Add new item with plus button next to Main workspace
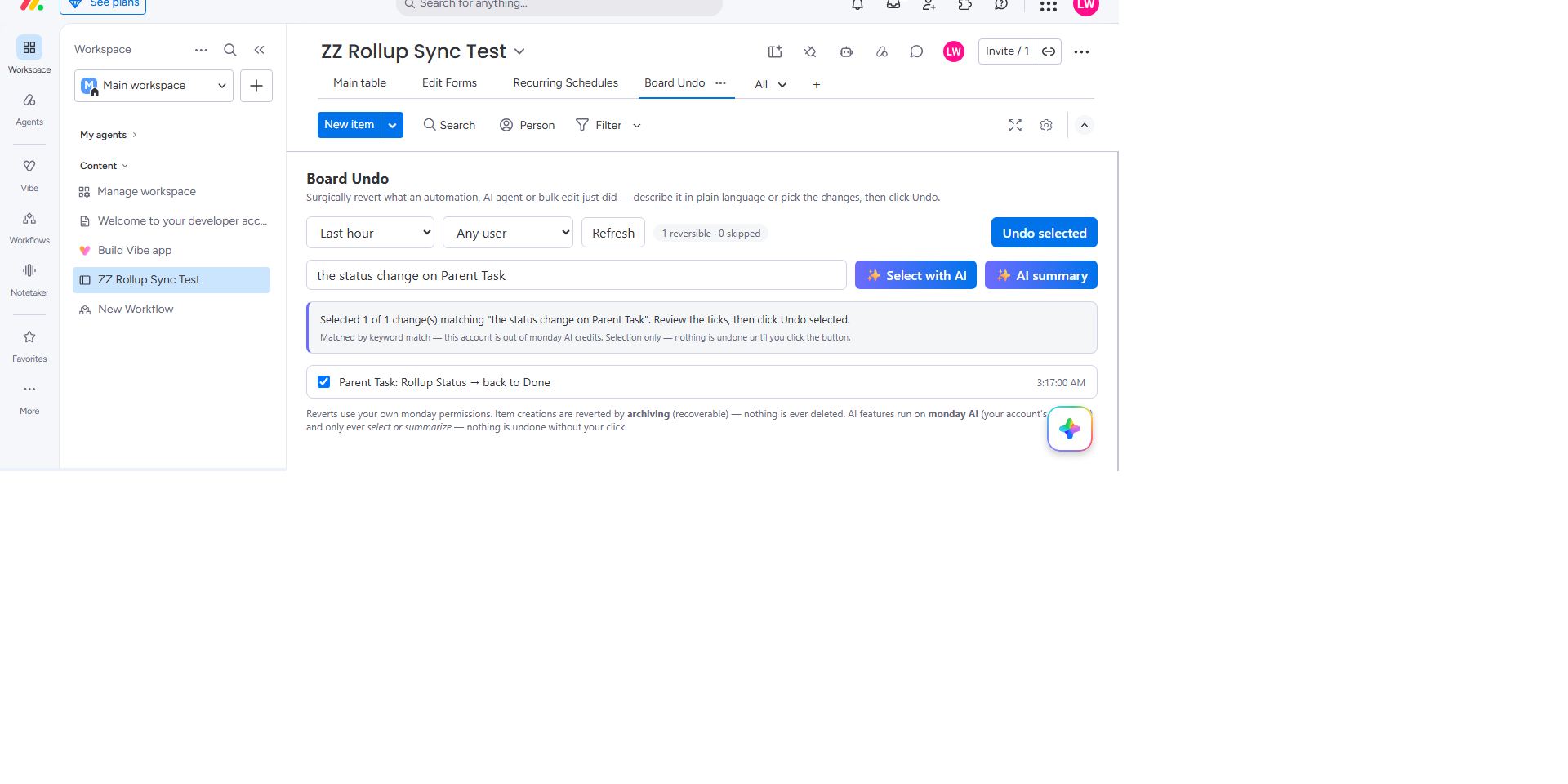 (x=256, y=86)
